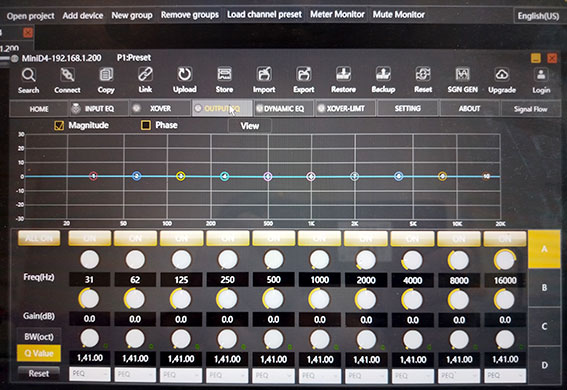Select EQ band node 6 on graph
567x390 pixels.
pos(311,176)
